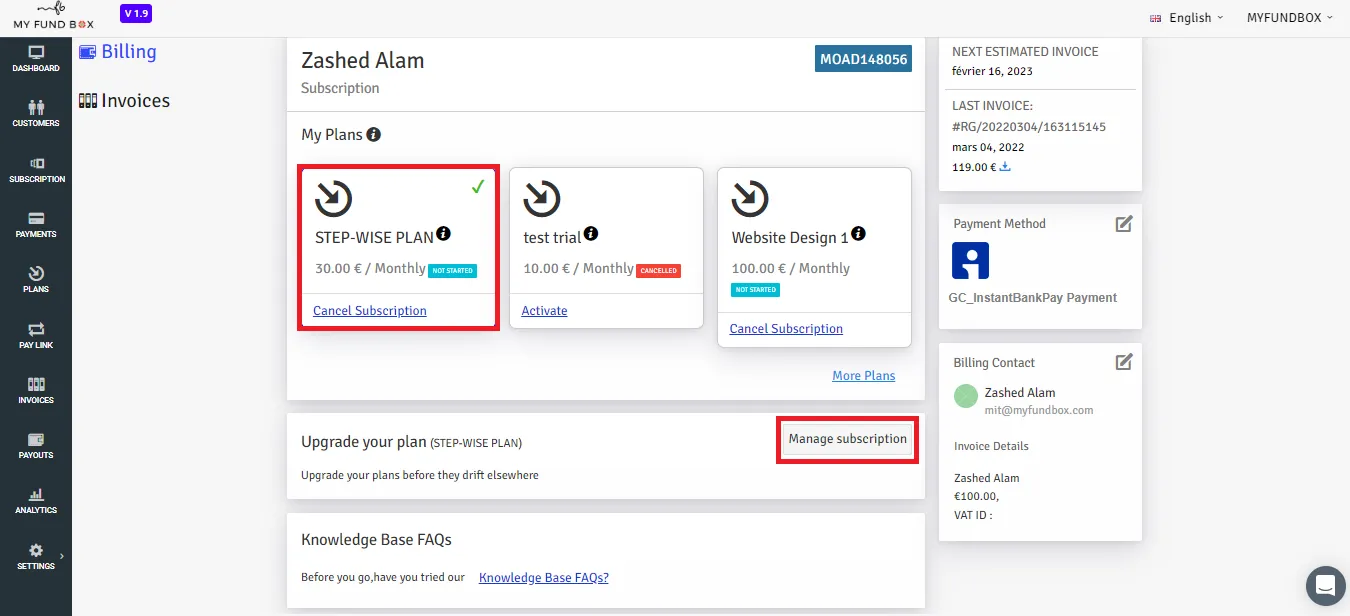This screenshot has width=1350, height=616.
Task: Open the Dashboard sidebar icon
Action: click(36, 59)
